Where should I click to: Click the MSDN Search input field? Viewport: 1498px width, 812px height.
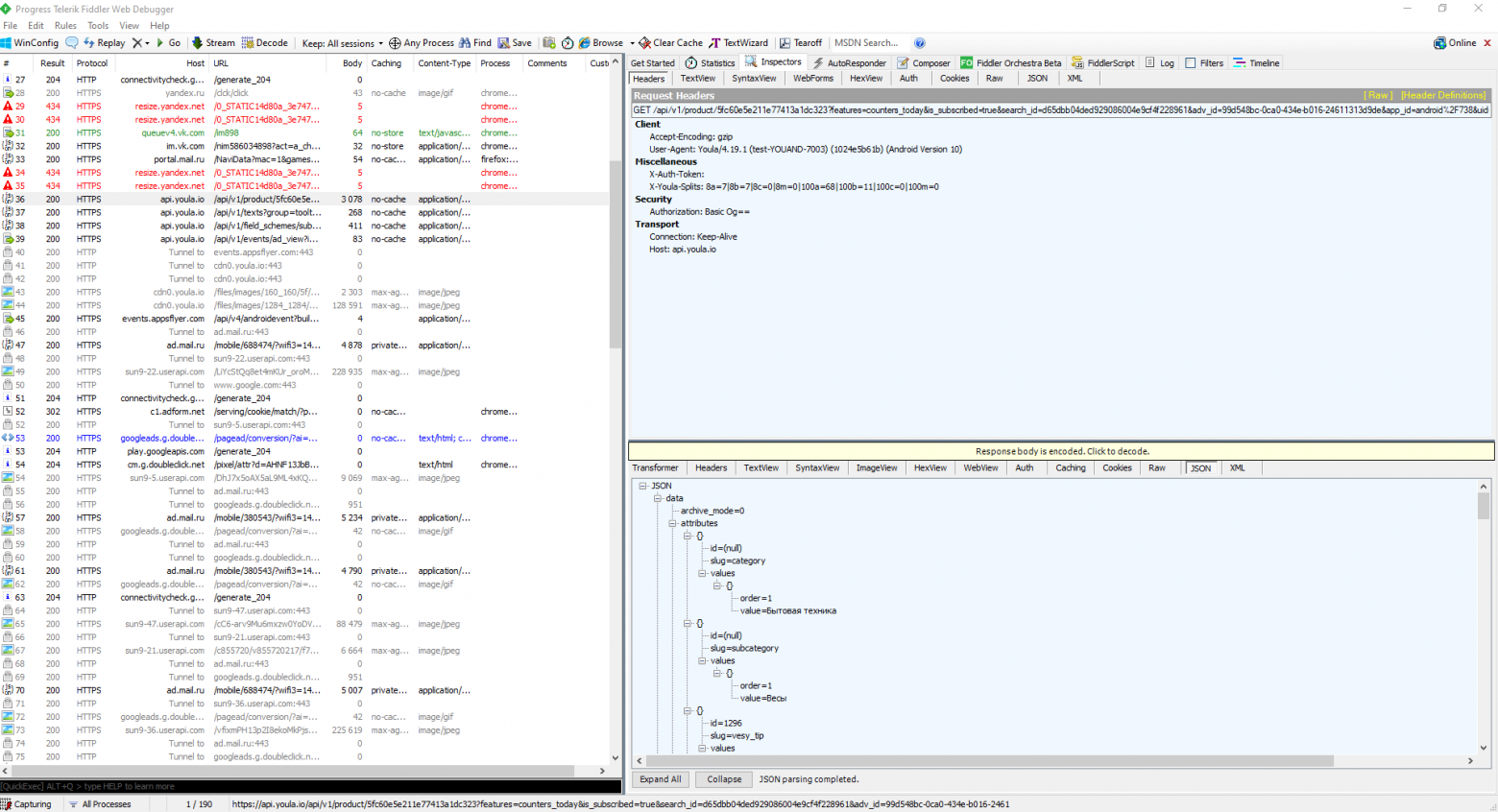click(870, 43)
